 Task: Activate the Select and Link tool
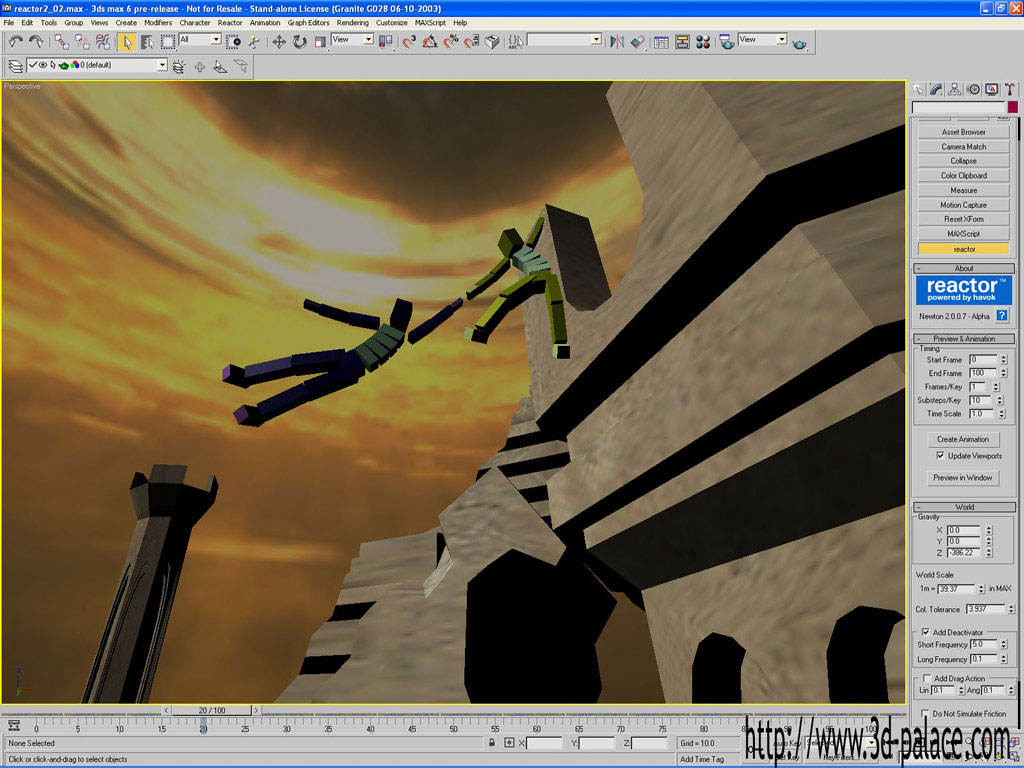61,42
